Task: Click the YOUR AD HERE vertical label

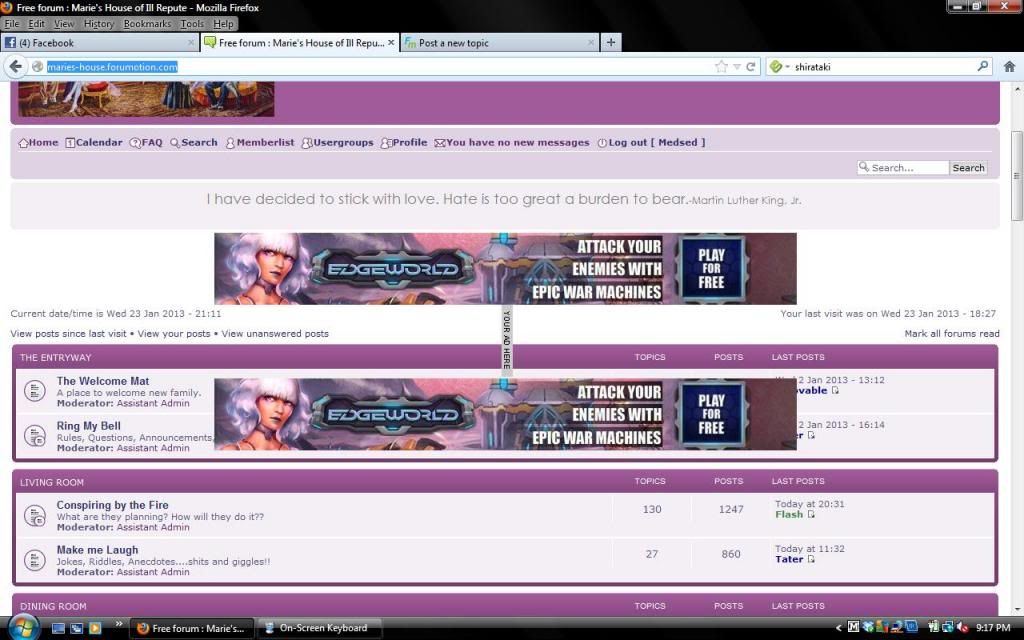Action: (x=507, y=340)
